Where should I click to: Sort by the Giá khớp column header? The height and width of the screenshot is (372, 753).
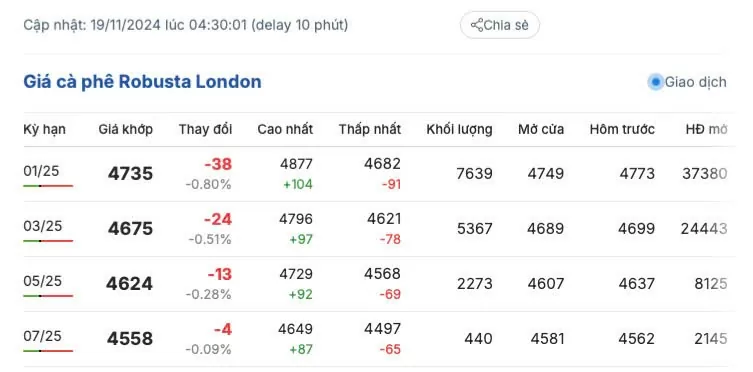(x=126, y=129)
